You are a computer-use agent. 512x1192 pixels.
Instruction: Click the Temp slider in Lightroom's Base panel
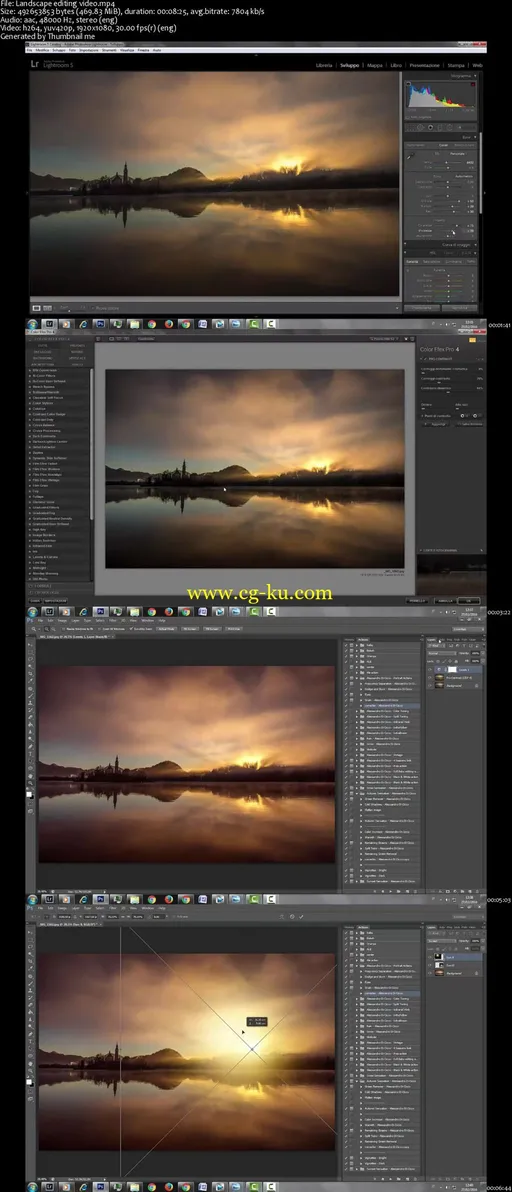click(447, 163)
